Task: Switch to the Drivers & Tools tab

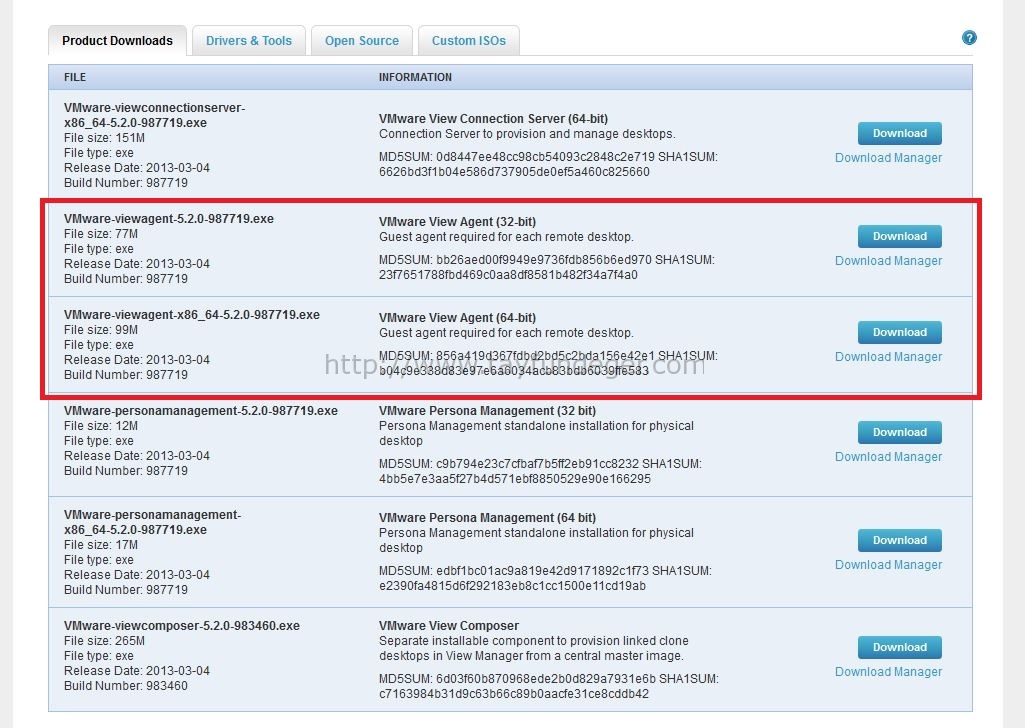Action: [248, 41]
